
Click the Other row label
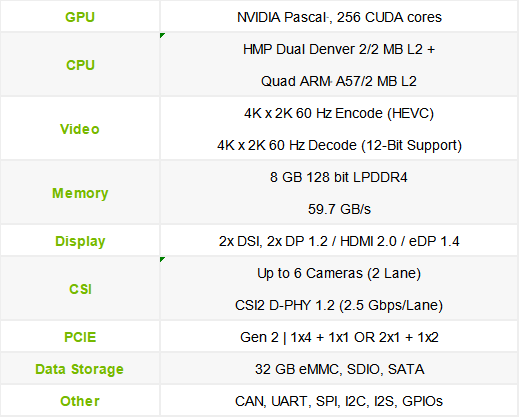point(80,401)
